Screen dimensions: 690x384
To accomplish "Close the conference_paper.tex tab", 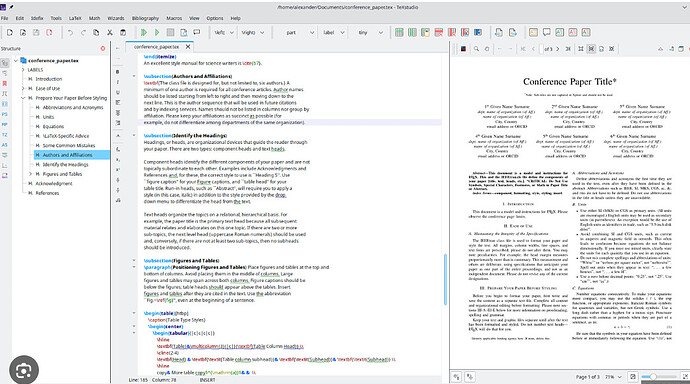I will (x=188, y=47).
